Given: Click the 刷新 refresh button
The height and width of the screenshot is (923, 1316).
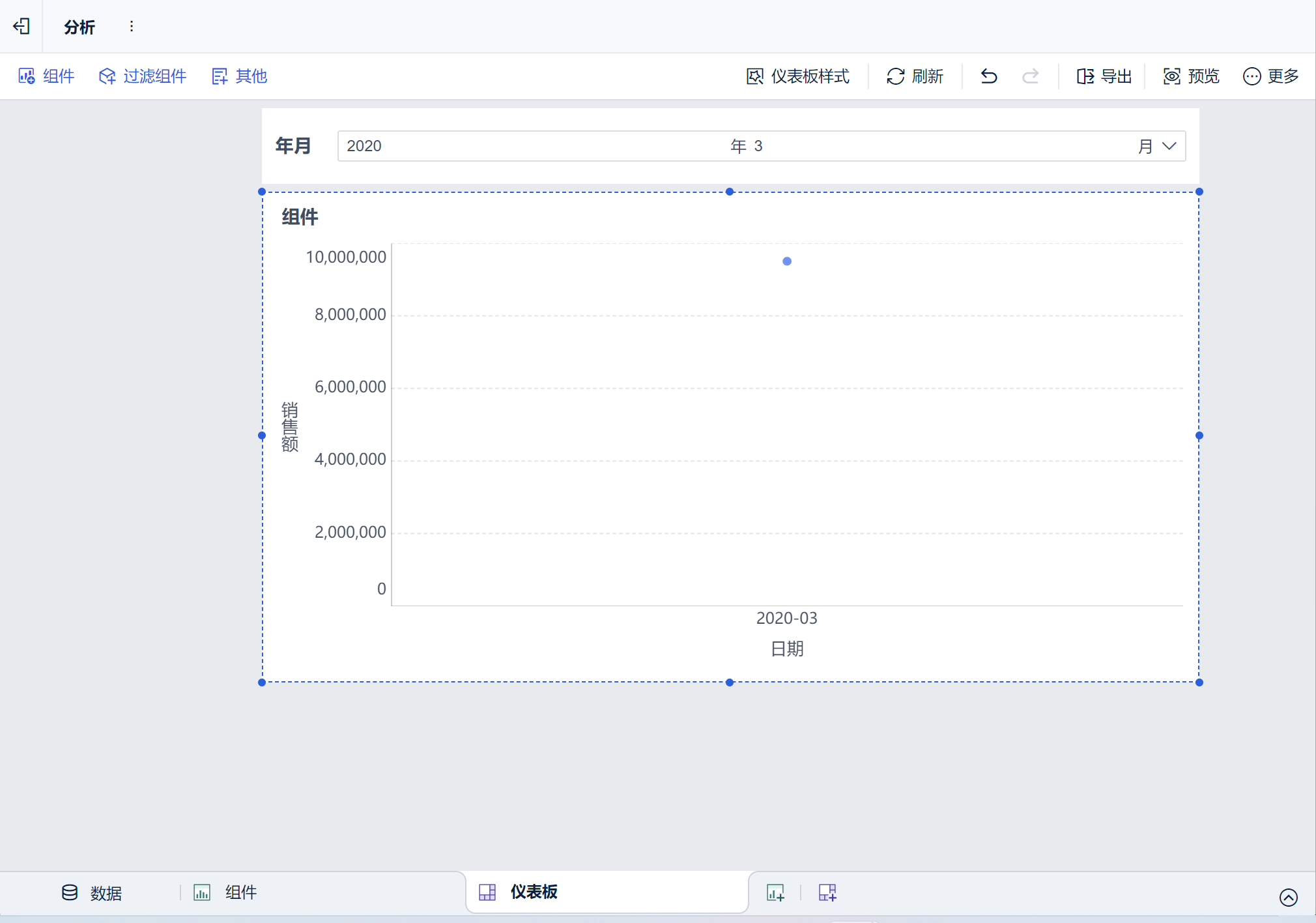Looking at the screenshot, I should [x=915, y=76].
